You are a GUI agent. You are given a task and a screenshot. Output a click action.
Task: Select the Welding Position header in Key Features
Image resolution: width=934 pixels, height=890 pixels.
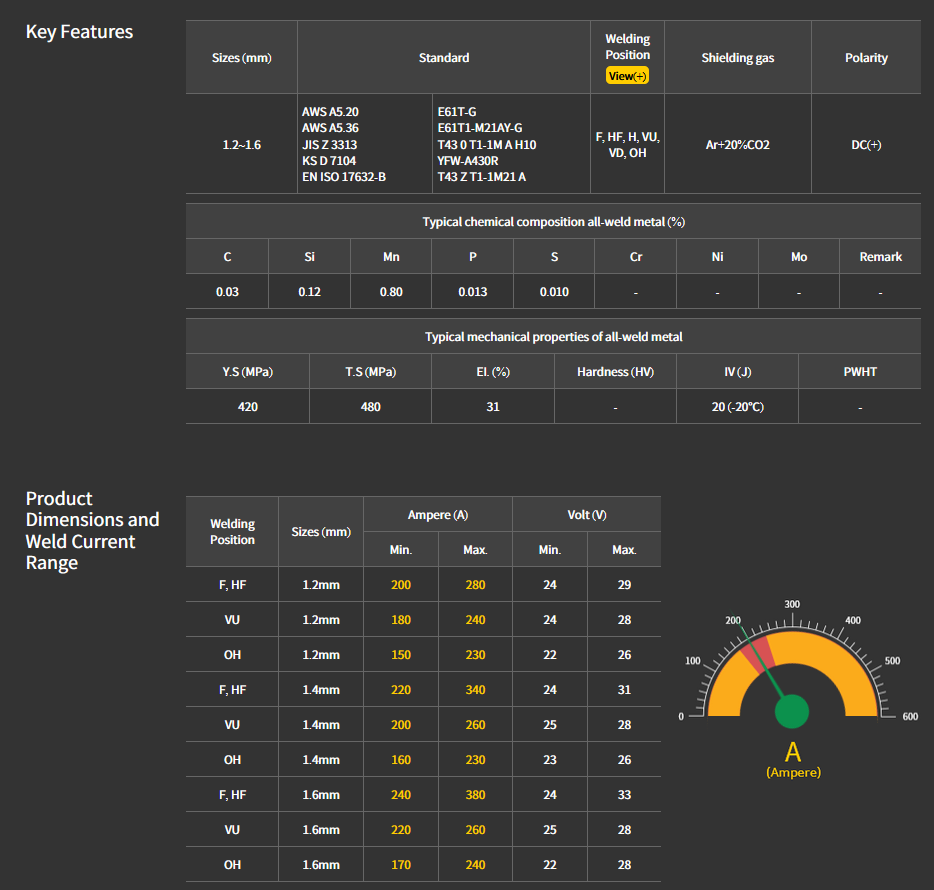(627, 46)
